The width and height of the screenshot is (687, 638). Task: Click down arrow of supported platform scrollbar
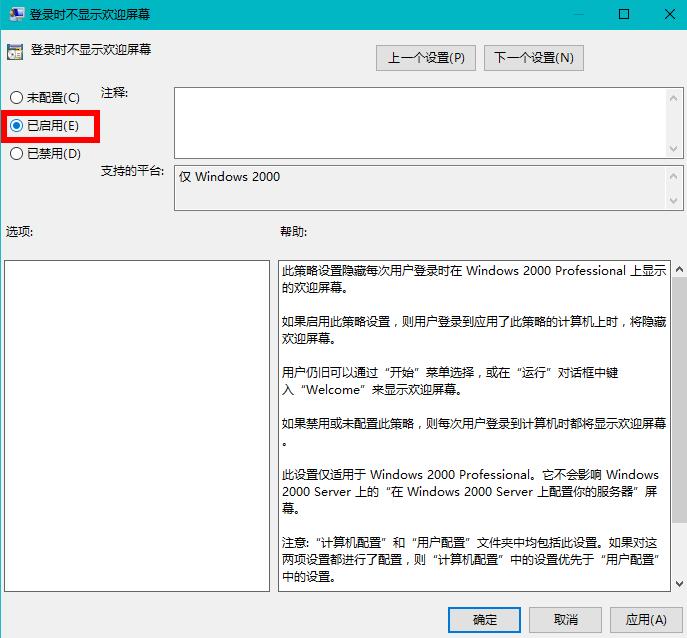[673, 200]
